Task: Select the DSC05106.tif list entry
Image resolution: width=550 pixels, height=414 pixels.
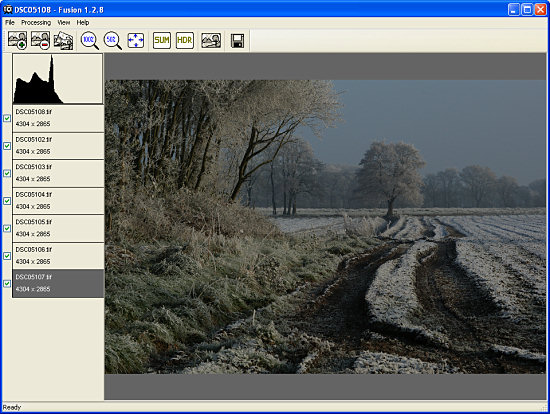Action: (58, 256)
